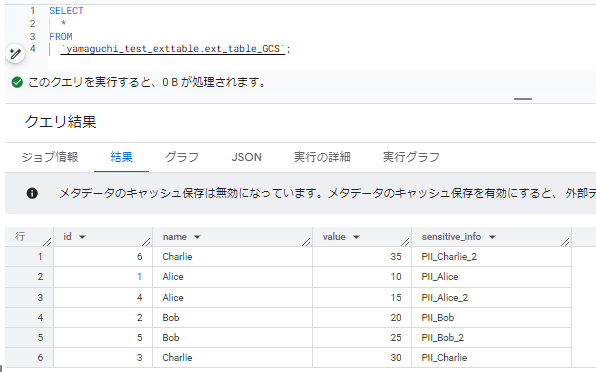Image resolution: width=596 pixels, height=372 pixels.
Task: Click the 行 column resize handle
Action: [x=47, y=241]
